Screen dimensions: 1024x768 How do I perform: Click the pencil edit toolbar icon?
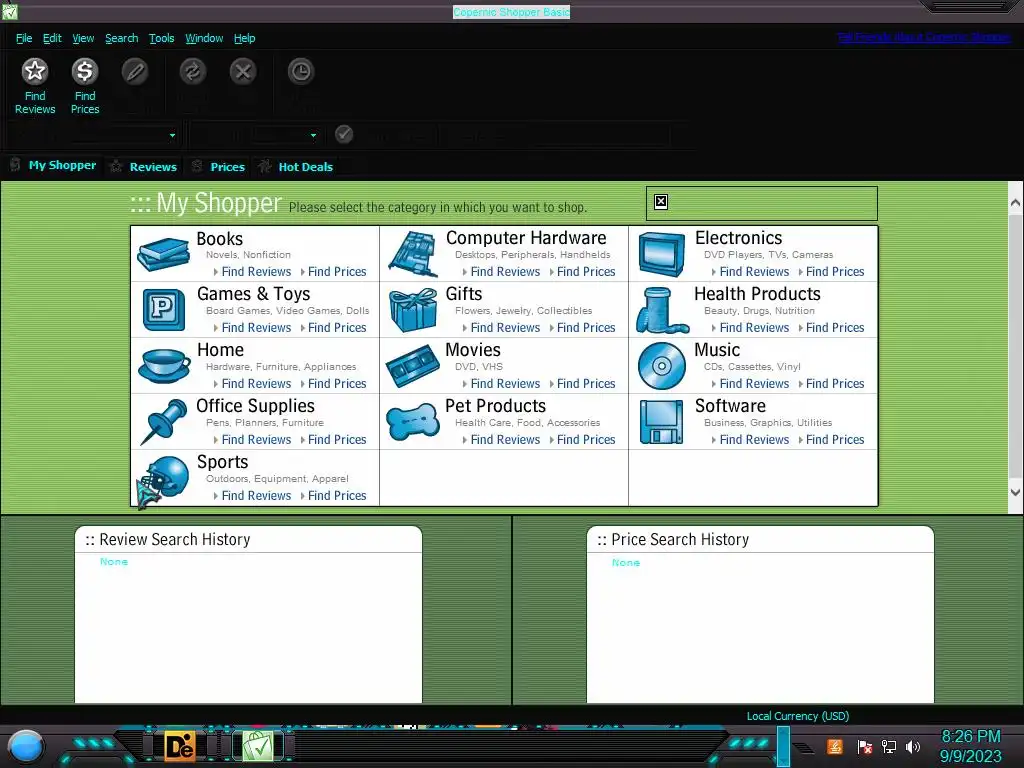coord(135,71)
